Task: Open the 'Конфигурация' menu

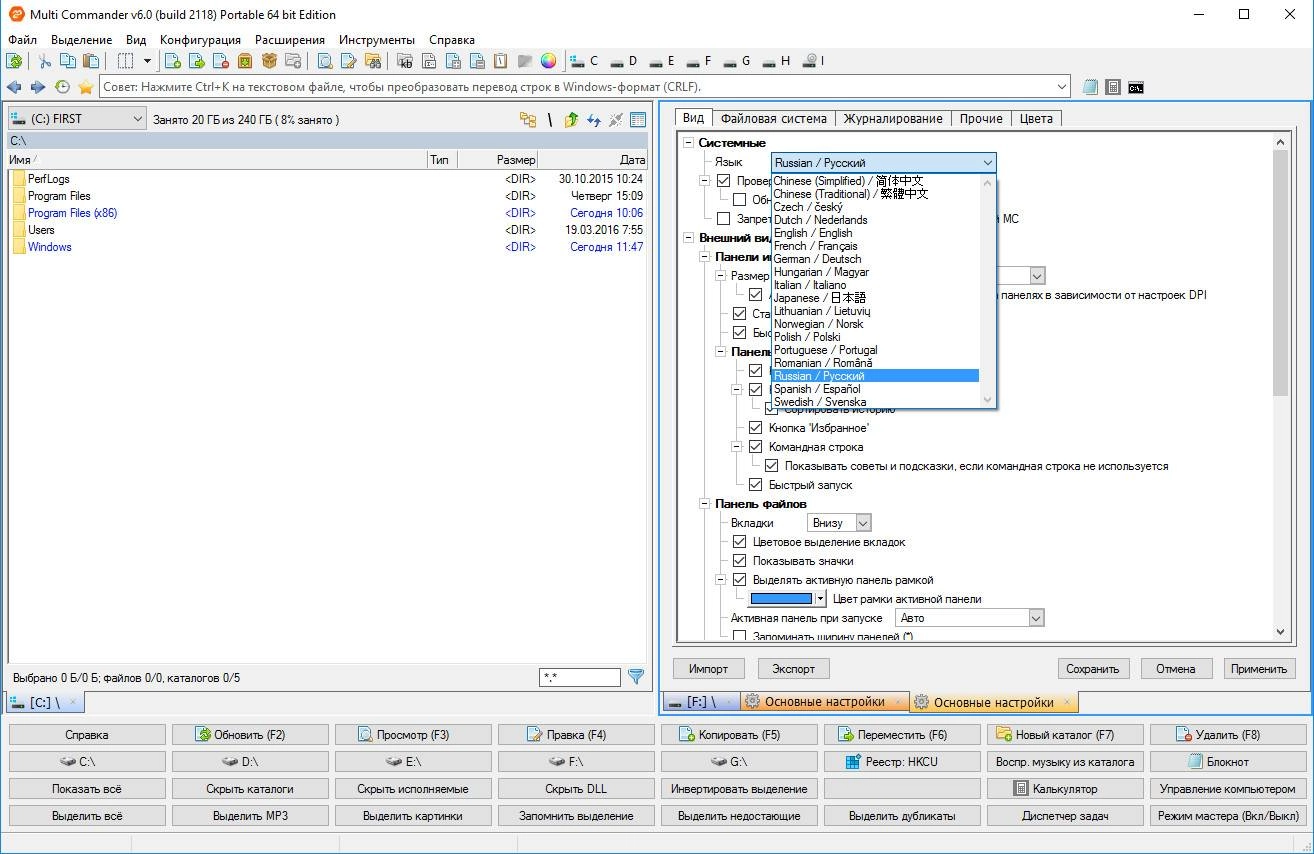Action: (x=200, y=40)
